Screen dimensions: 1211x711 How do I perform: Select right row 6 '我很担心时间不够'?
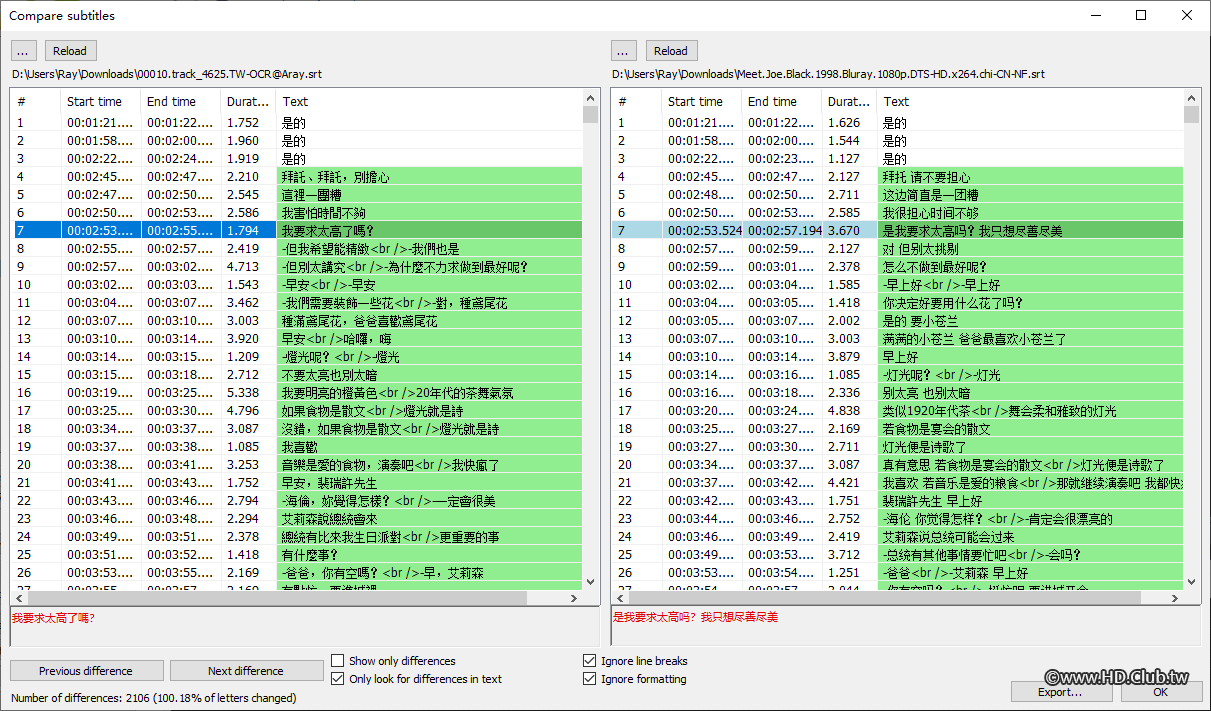point(897,213)
